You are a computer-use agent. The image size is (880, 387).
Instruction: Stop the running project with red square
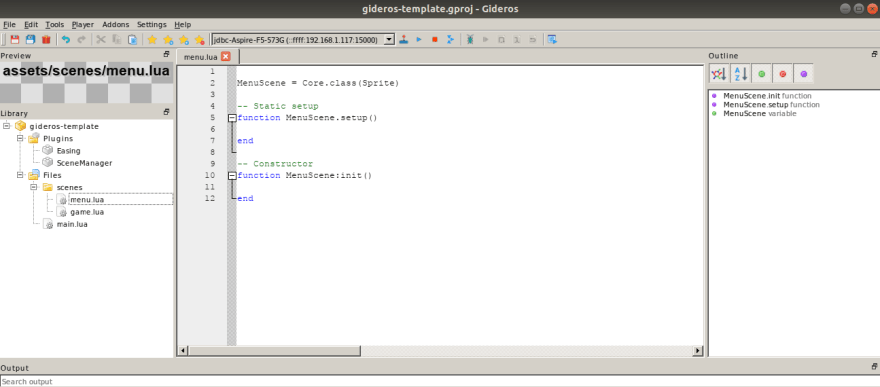(434, 40)
